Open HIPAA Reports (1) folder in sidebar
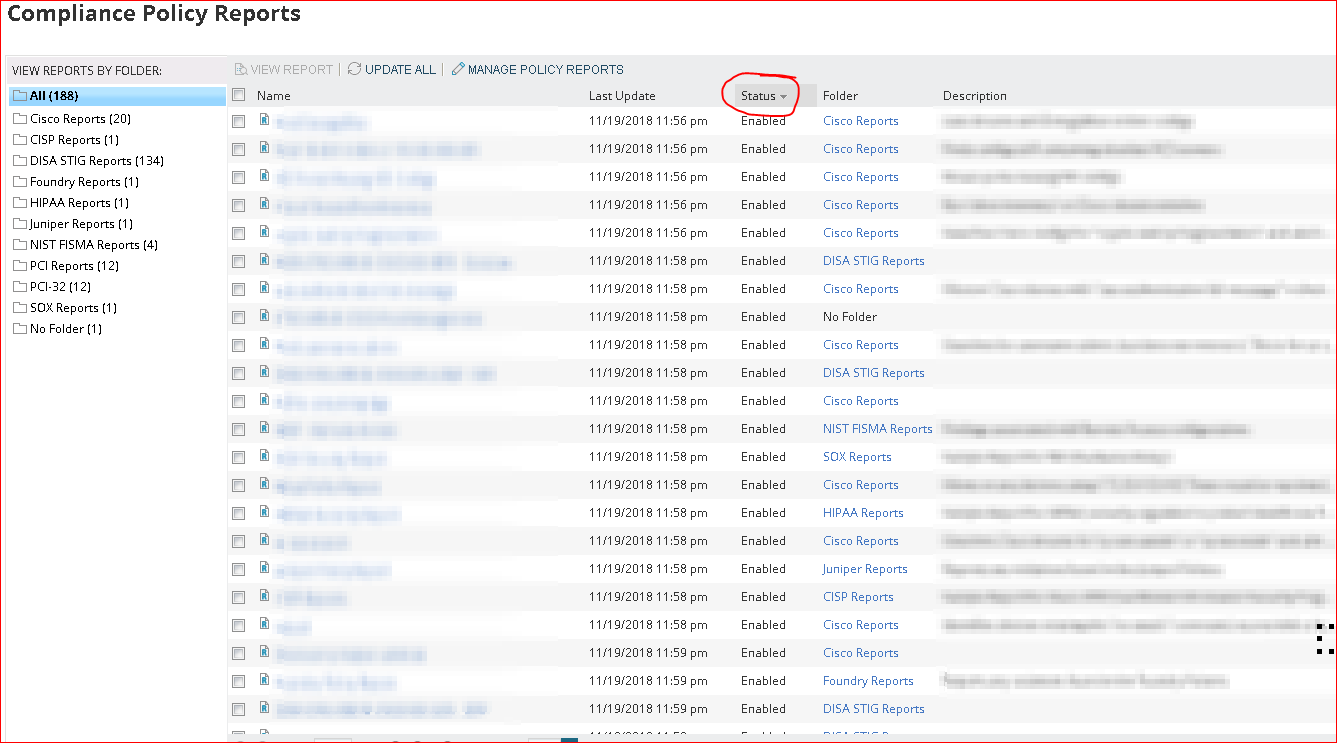 coord(79,203)
